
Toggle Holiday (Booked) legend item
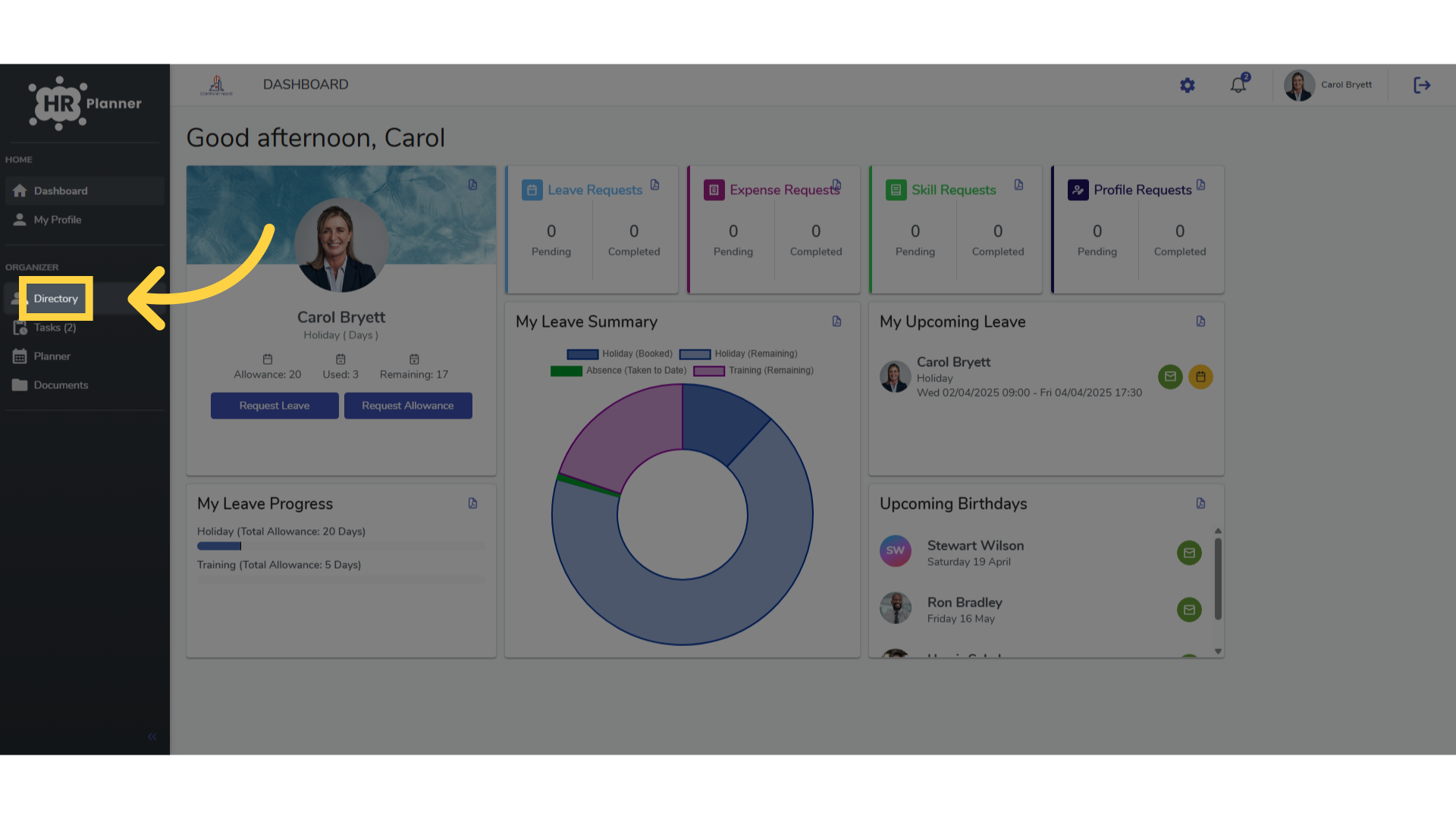click(x=620, y=354)
